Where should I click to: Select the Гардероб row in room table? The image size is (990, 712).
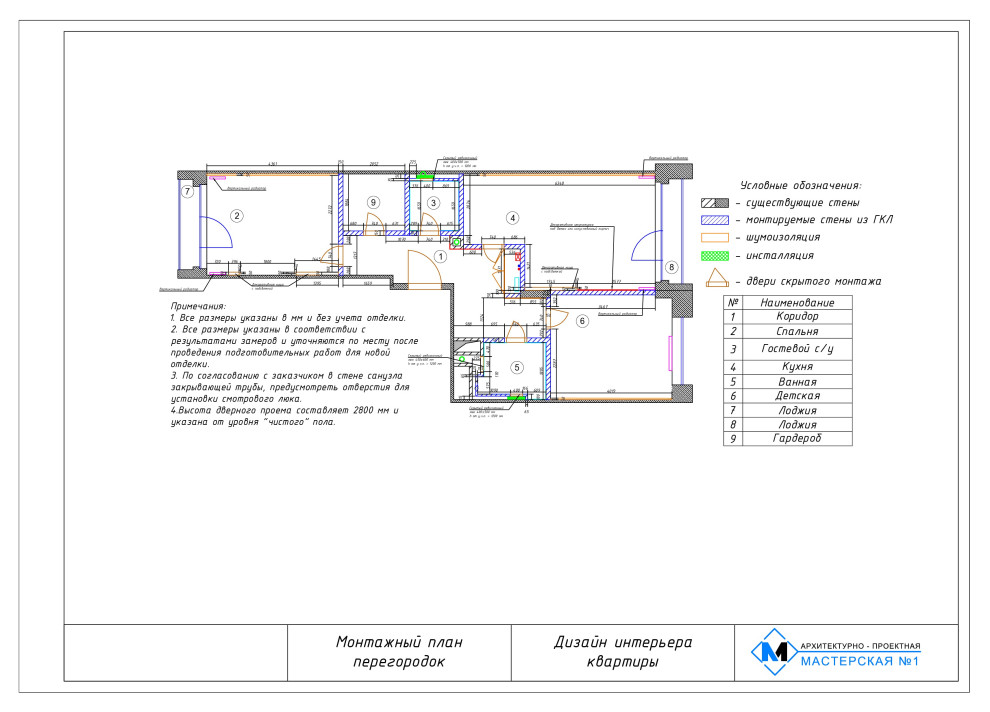coord(789,438)
